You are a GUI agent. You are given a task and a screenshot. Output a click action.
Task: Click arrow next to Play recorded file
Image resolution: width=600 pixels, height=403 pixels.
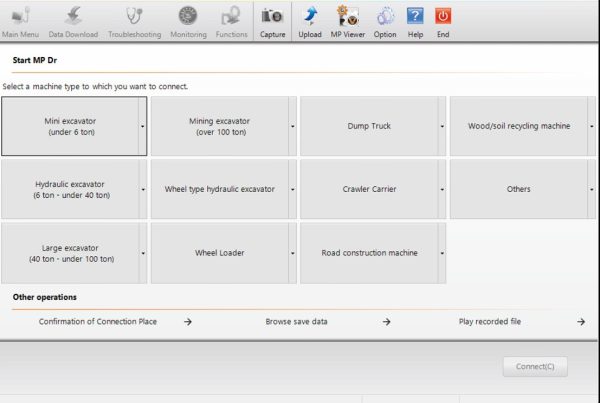tap(581, 321)
